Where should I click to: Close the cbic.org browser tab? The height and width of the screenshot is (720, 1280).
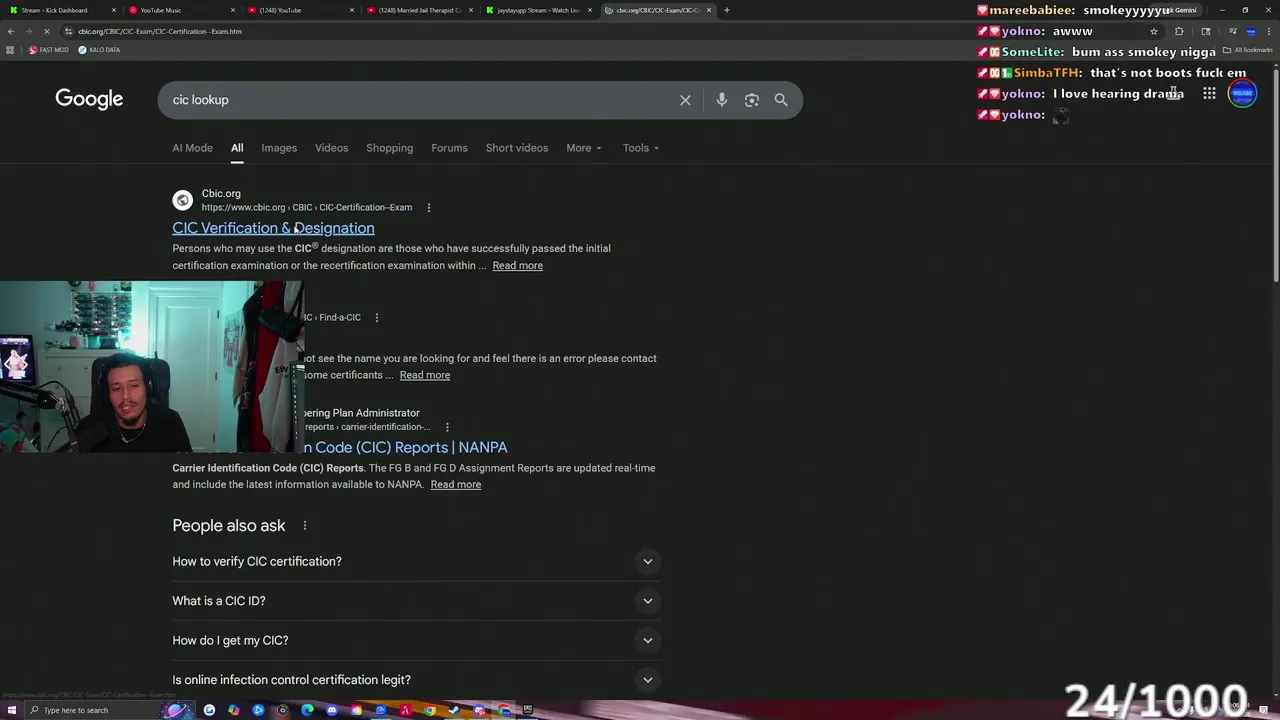[709, 10]
